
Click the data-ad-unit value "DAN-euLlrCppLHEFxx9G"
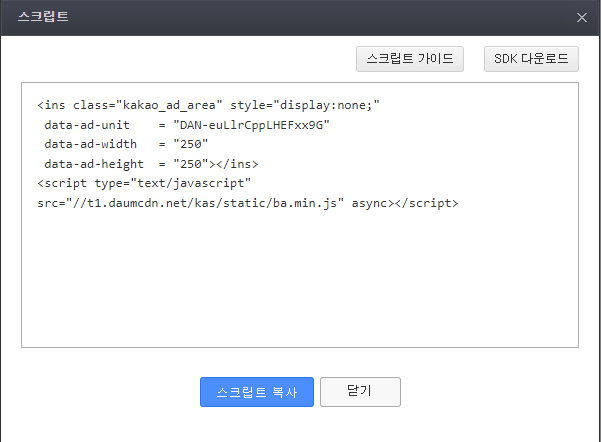click(251, 125)
